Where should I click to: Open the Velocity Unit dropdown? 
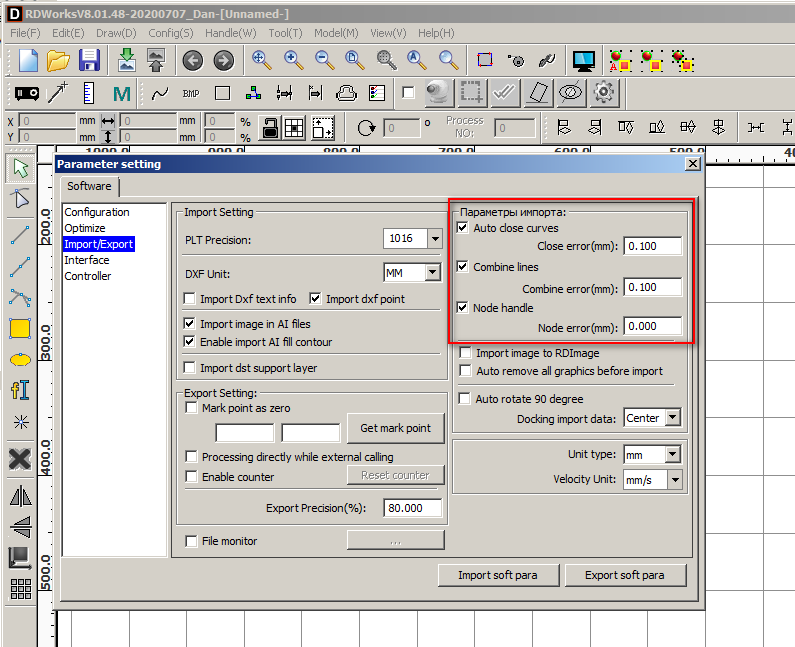pos(673,480)
